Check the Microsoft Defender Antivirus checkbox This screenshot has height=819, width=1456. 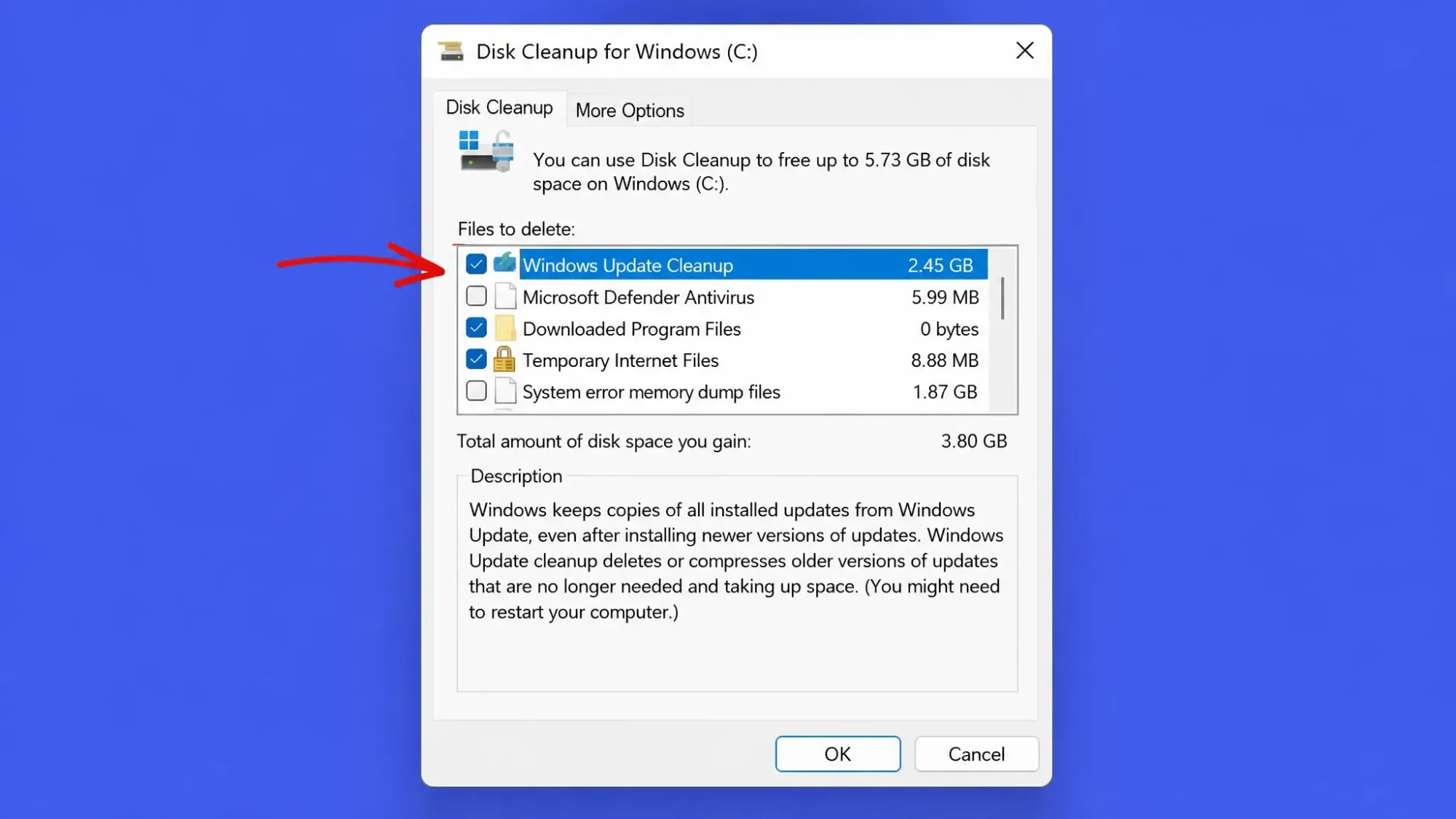476,296
